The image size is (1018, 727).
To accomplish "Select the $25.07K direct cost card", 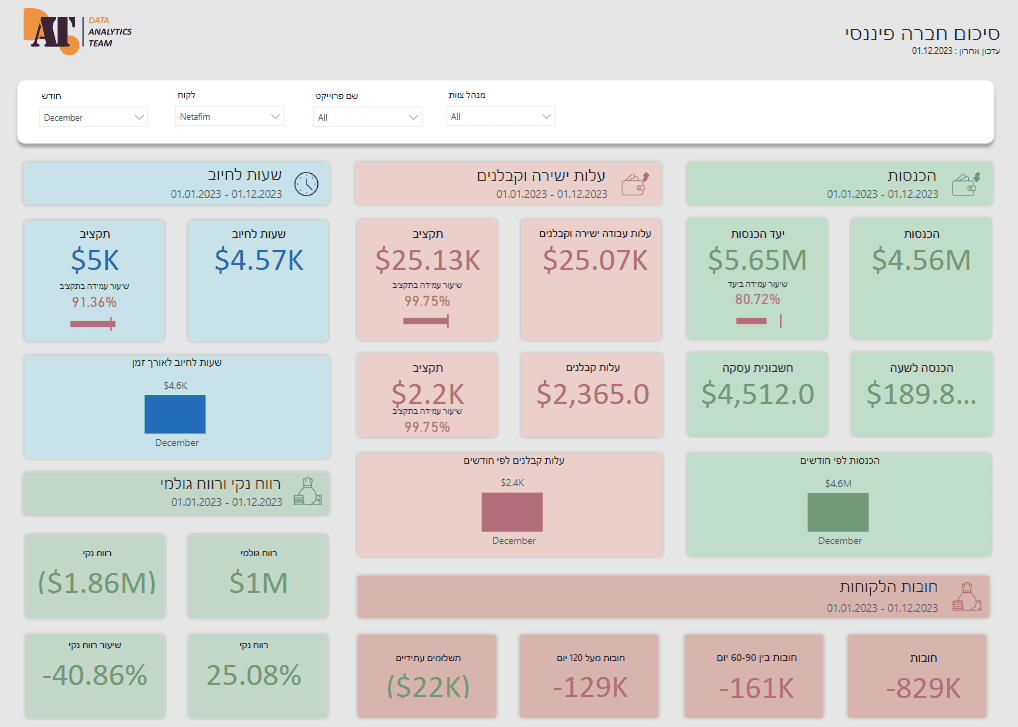I will click(591, 280).
